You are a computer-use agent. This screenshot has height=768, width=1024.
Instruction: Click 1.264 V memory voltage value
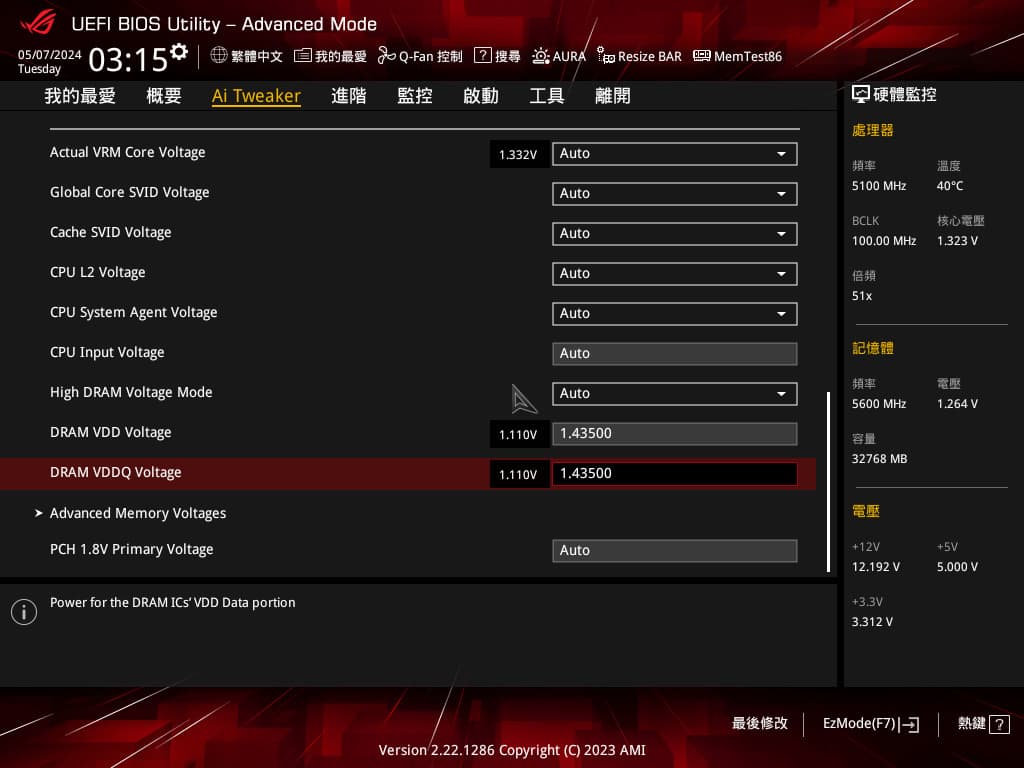point(957,404)
